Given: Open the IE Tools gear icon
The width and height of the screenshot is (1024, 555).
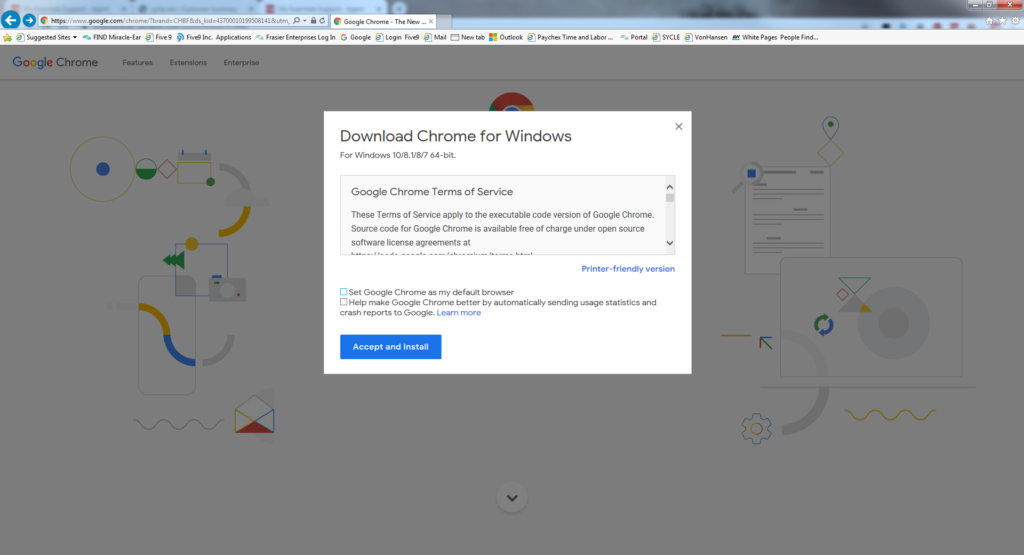Looking at the screenshot, I should click(1016, 21).
